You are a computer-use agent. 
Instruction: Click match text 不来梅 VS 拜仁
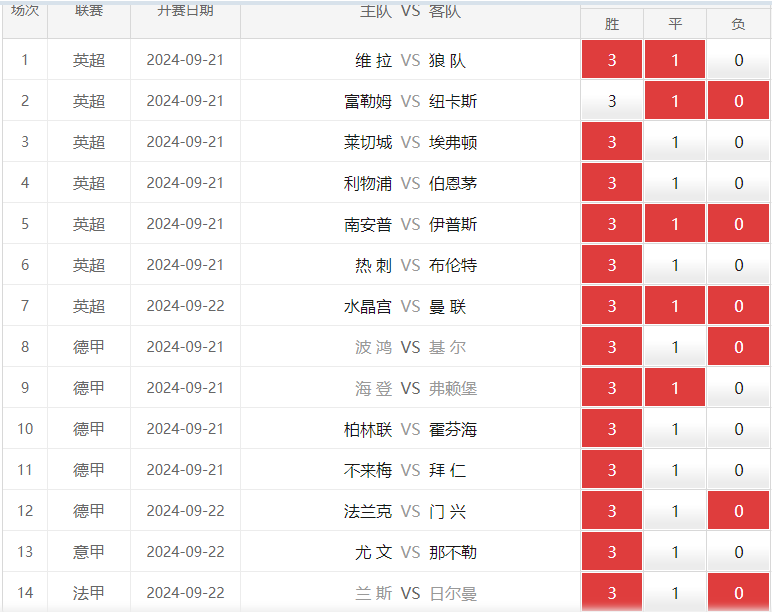pos(405,471)
